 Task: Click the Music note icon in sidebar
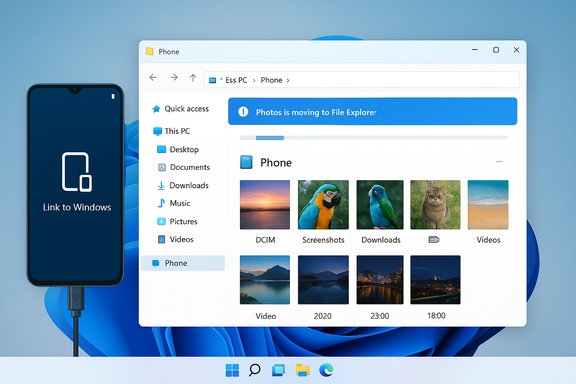[x=161, y=203]
